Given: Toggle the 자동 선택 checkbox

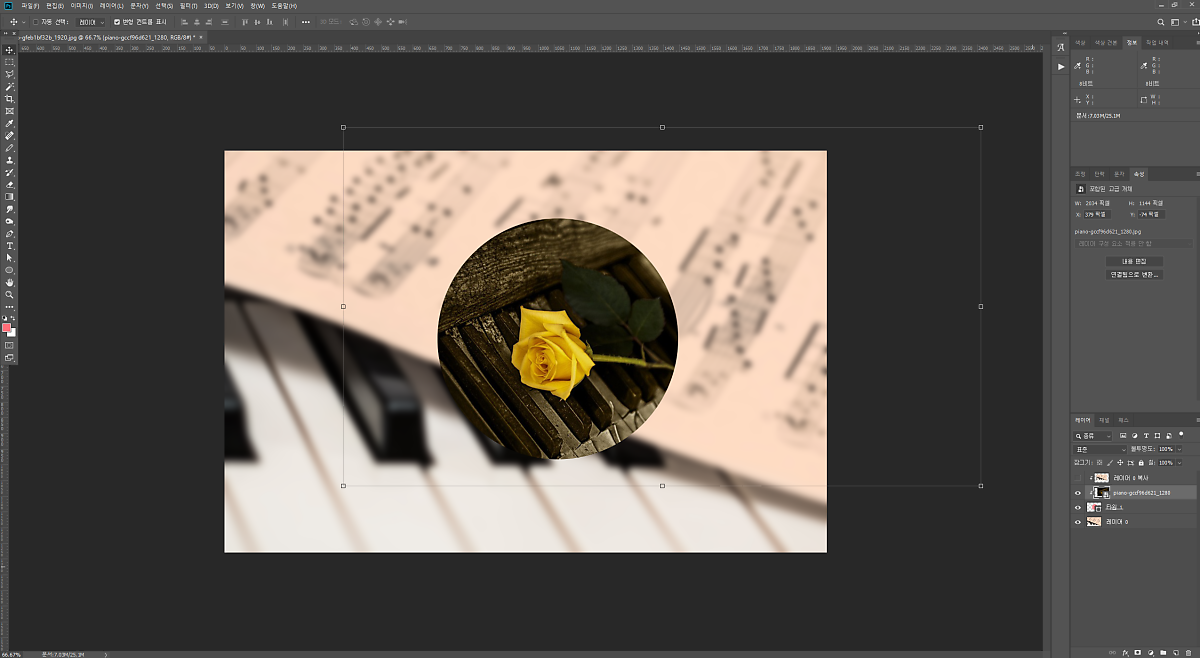Looking at the screenshot, I should tap(36, 21).
